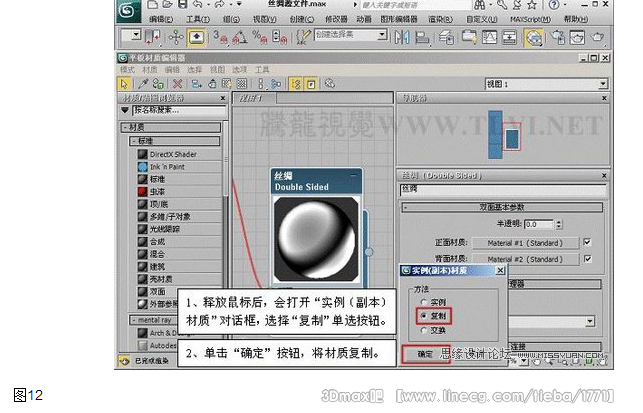Click the Ink 'n Paint material icon
The height and width of the screenshot is (413, 643).
click(x=143, y=167)
